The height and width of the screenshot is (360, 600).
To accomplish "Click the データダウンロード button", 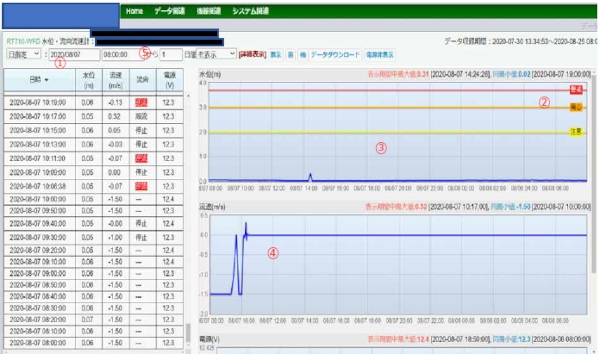I will [x=335, y=55].
